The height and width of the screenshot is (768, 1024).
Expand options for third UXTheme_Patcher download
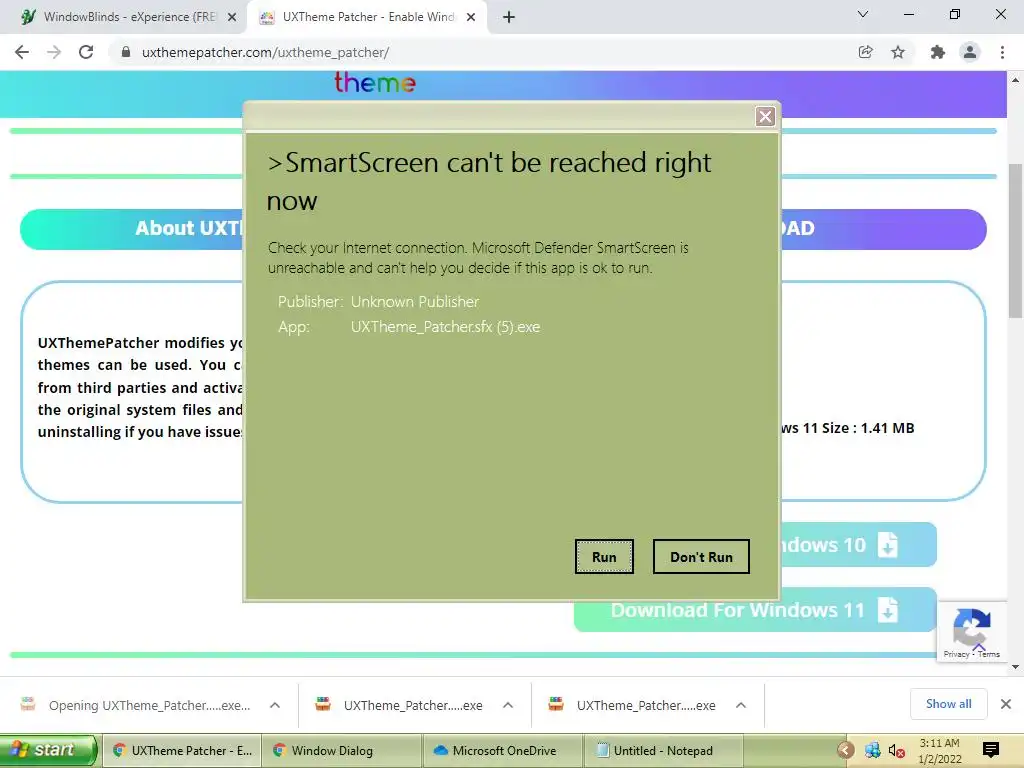[x=741, y=705]
